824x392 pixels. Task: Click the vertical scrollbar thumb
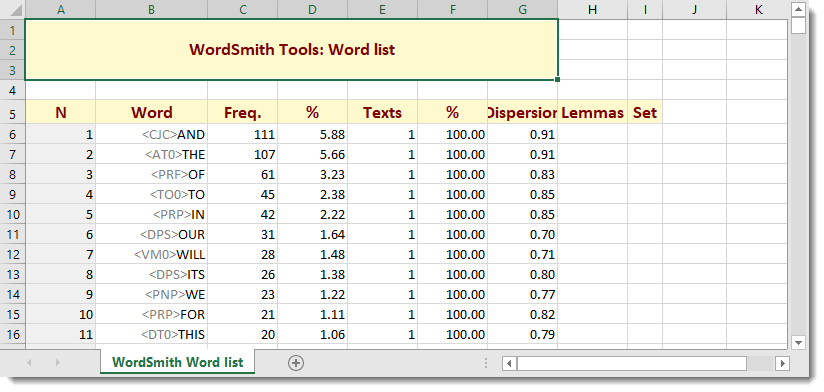pyautogui.click(x=798, y=25)
